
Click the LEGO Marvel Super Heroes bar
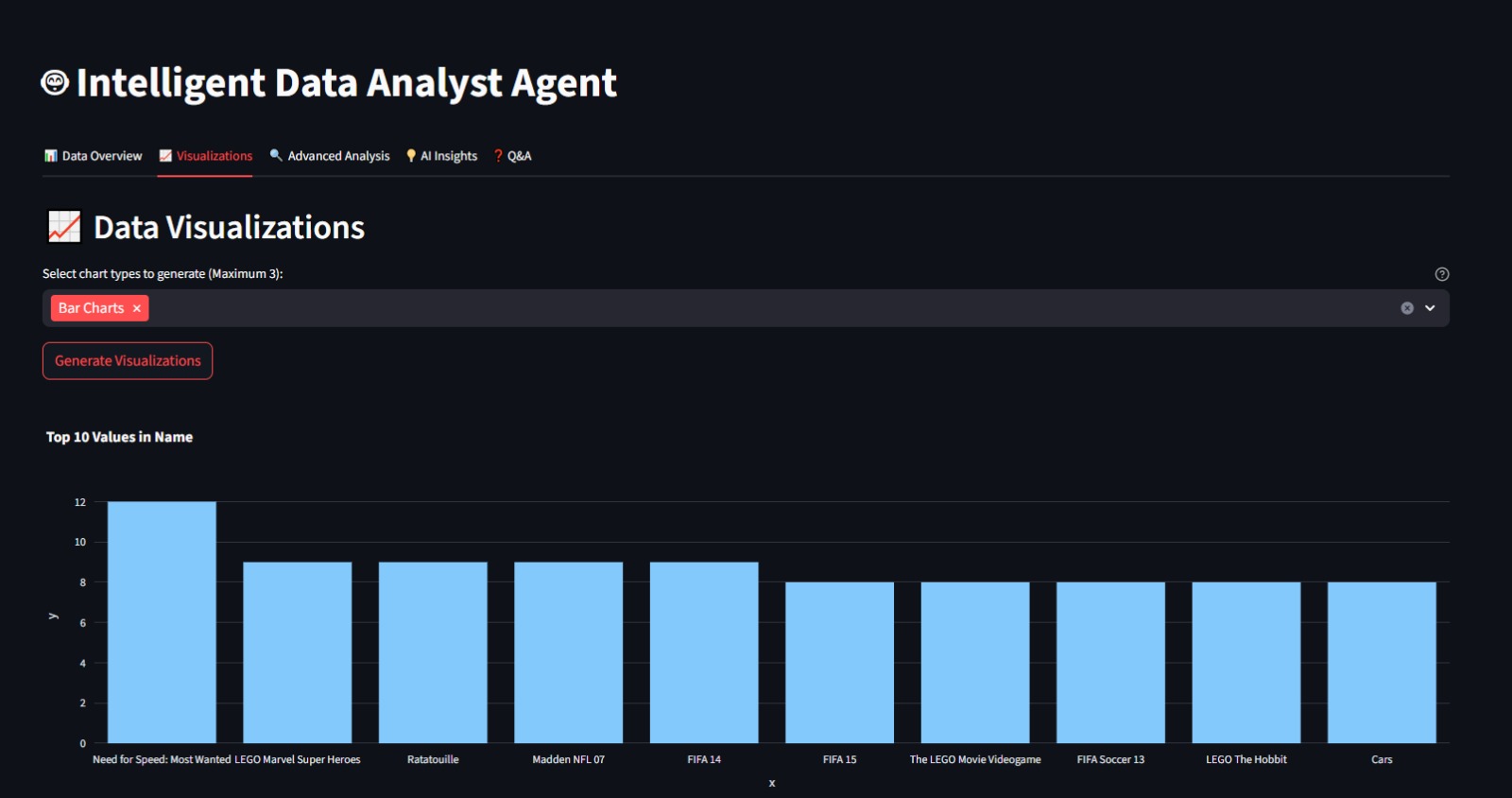[298, 652]
